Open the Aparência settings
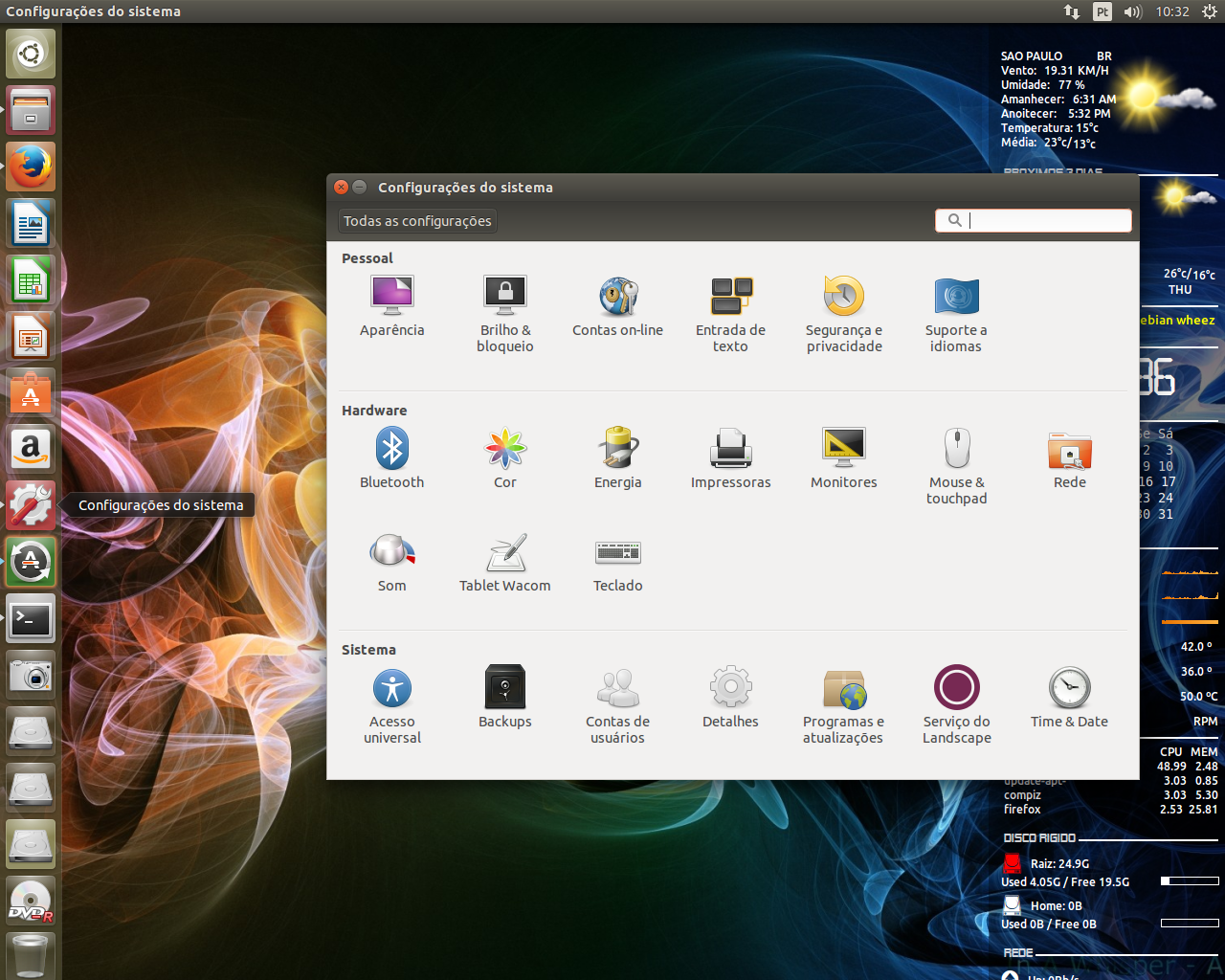 [391, 304]
